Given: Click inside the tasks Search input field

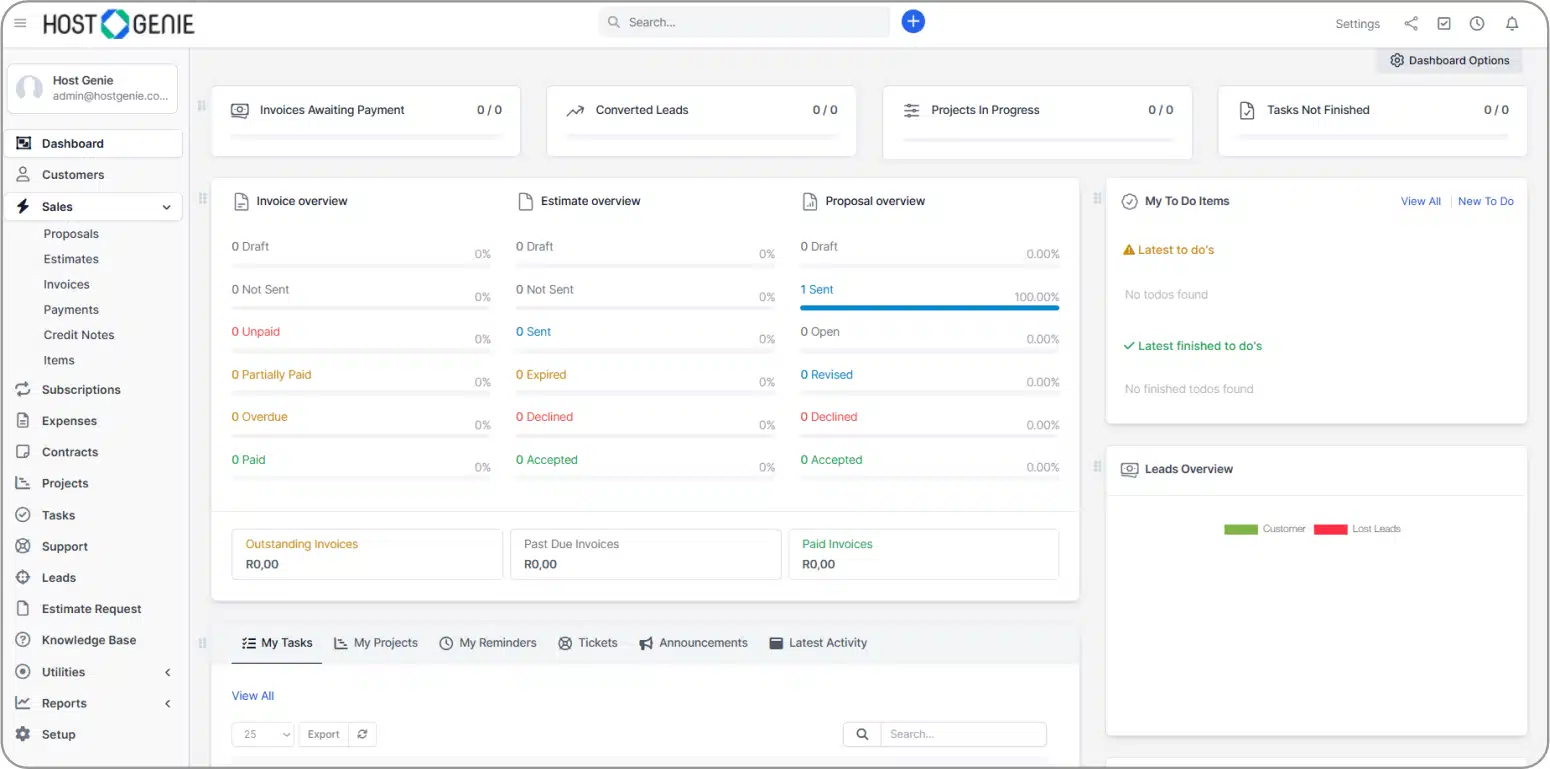Looking at the screenshot, I should click(x=960, y=734).
